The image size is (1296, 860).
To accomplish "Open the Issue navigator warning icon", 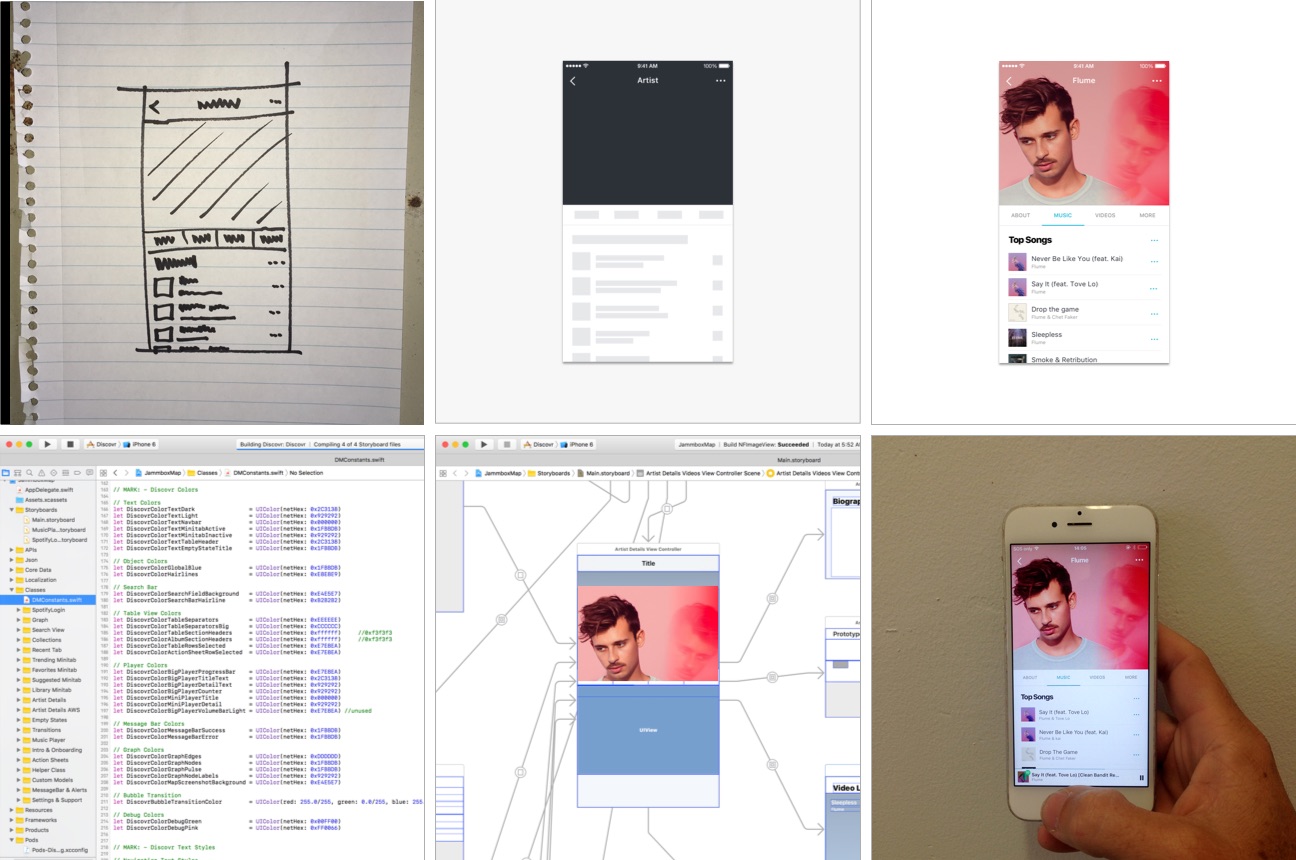I will click(x=41, y=472).
